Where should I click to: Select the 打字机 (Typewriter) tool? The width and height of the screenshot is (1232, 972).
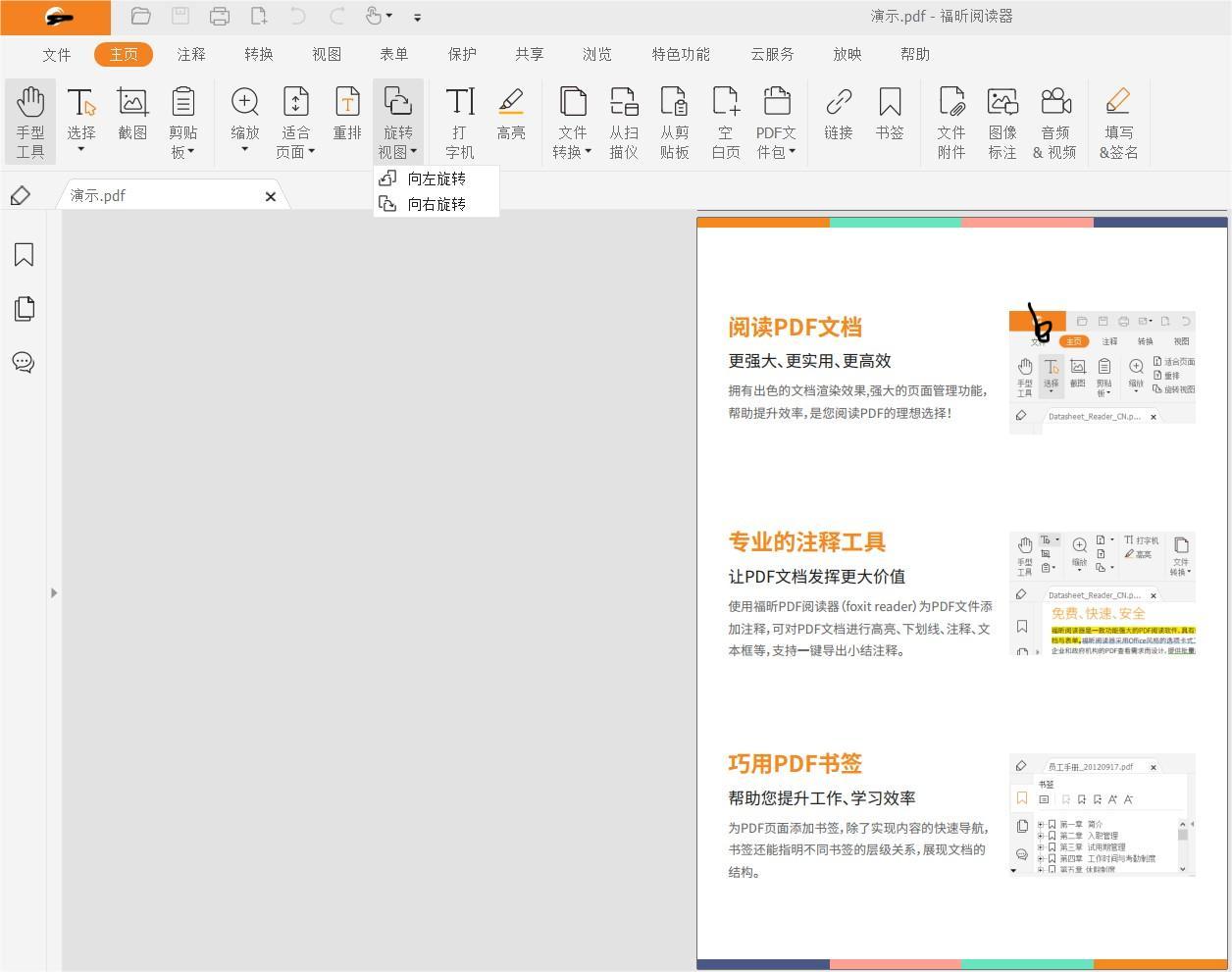point(460,120)
